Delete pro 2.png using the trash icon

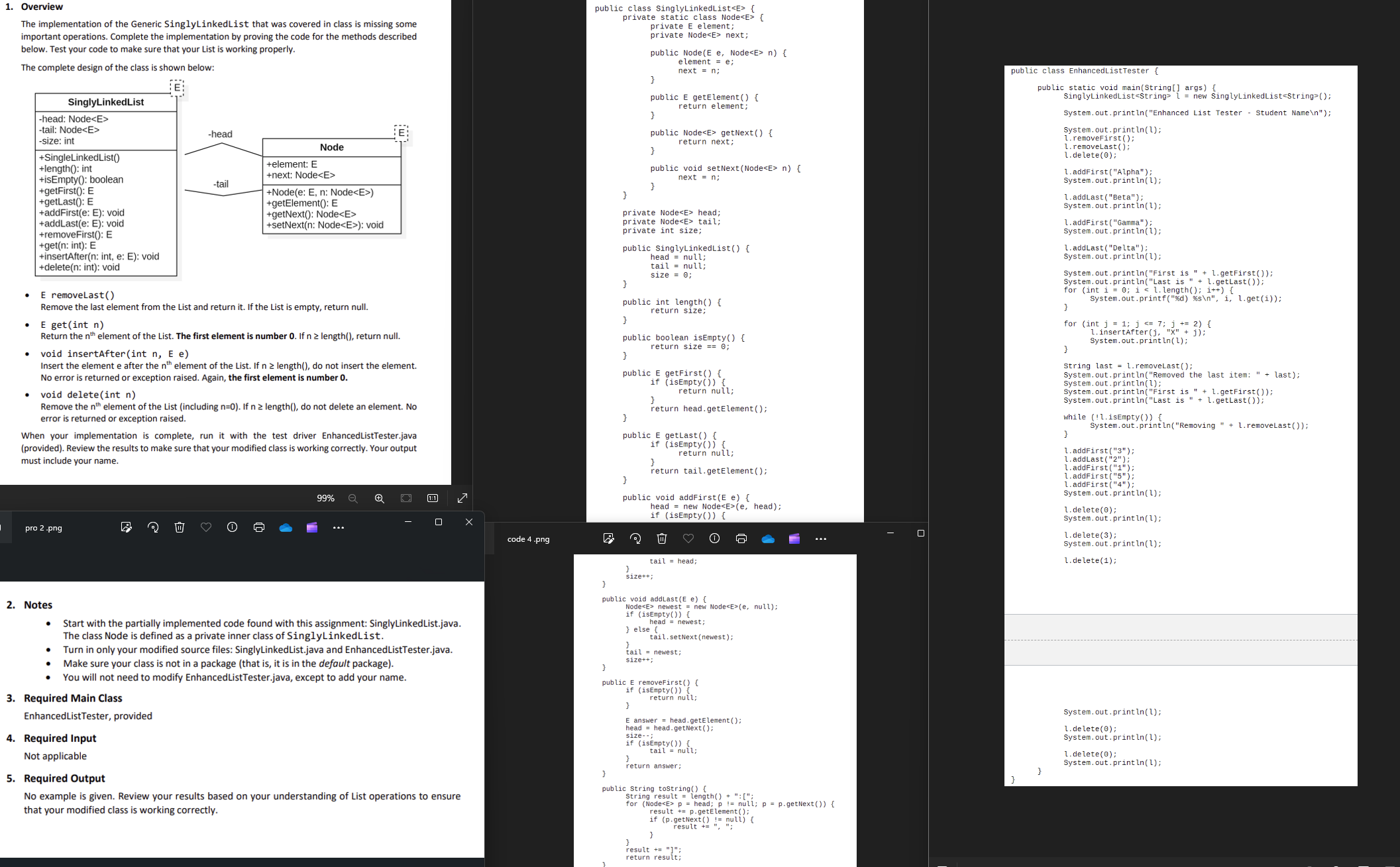180,527
